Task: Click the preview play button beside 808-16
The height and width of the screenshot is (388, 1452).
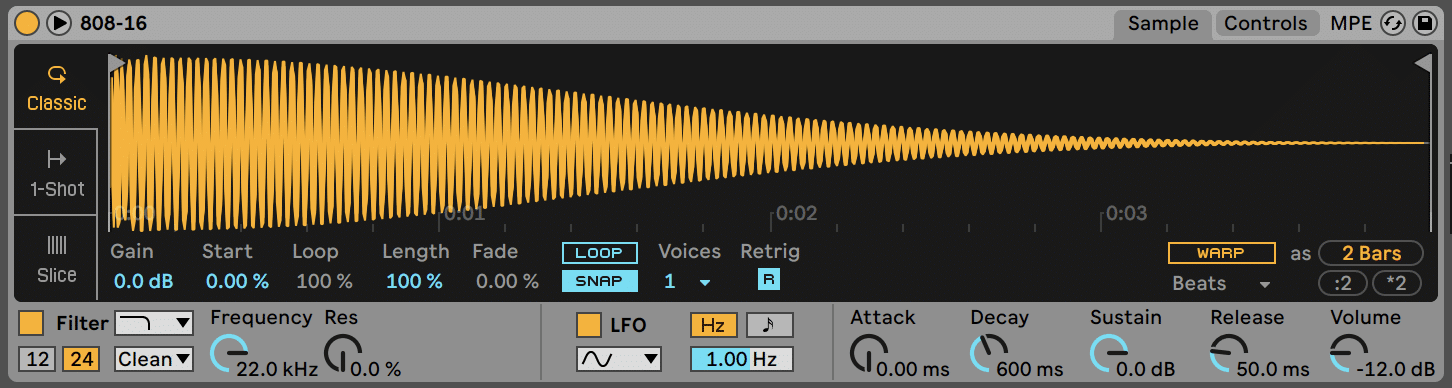Action: point(59,22)
